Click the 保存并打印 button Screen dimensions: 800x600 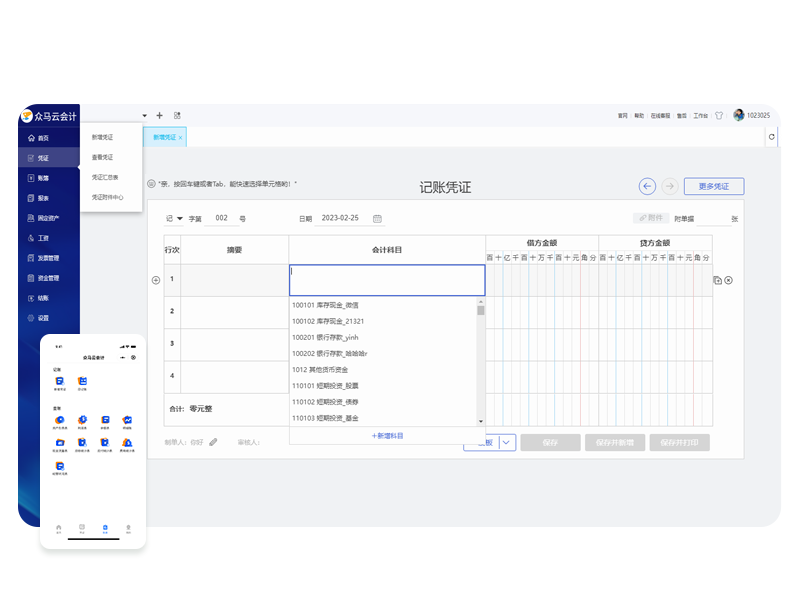point(679,442)
